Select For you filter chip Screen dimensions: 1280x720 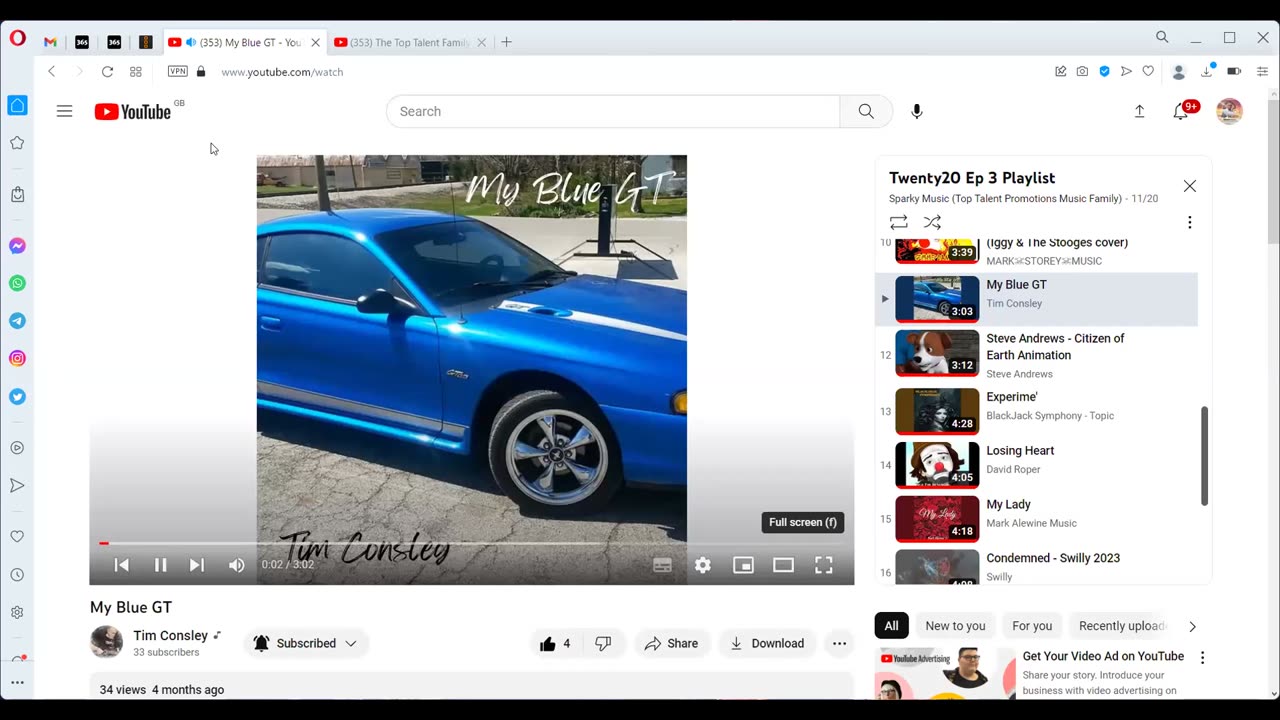pos(1032,626)
